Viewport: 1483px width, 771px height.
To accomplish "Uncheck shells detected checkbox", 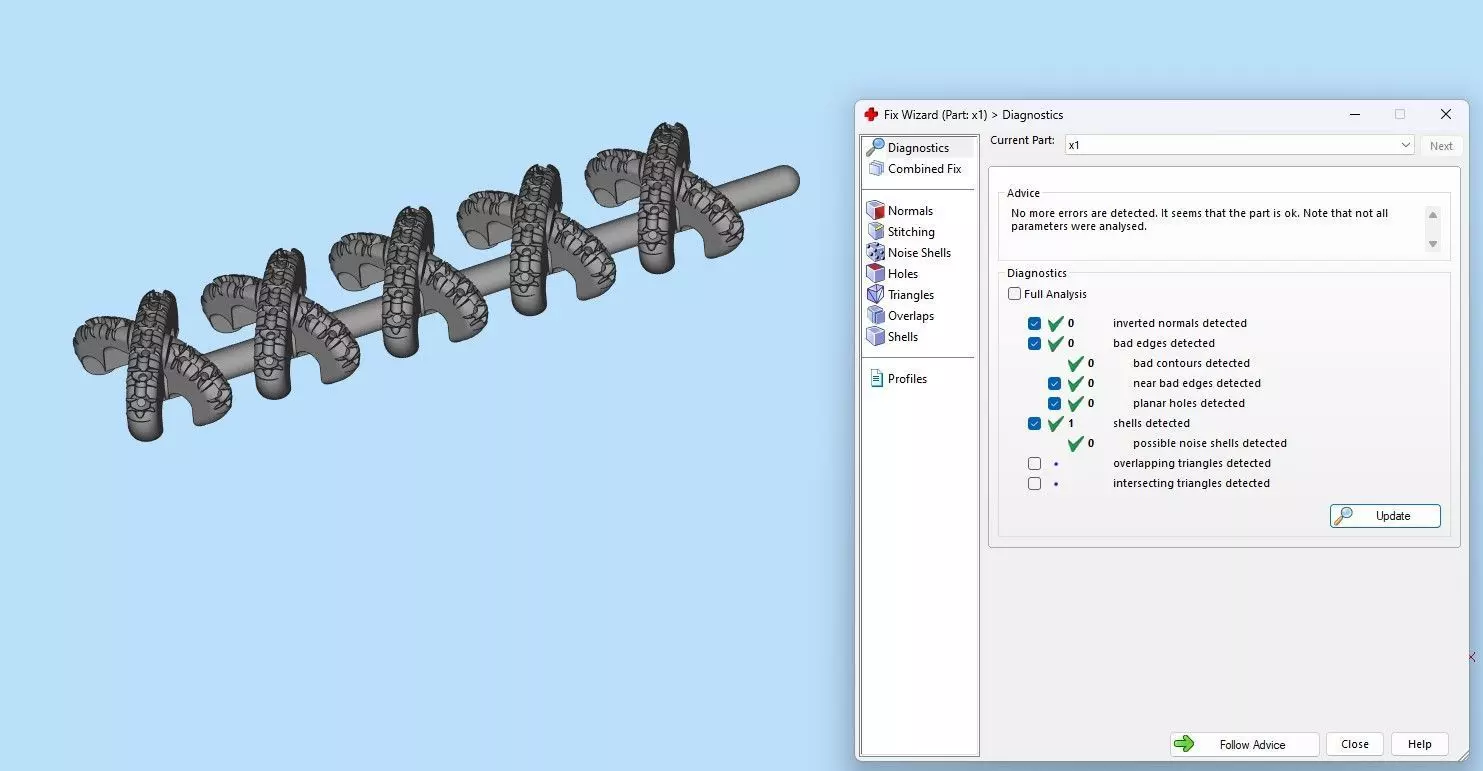I will [1034, 424].
